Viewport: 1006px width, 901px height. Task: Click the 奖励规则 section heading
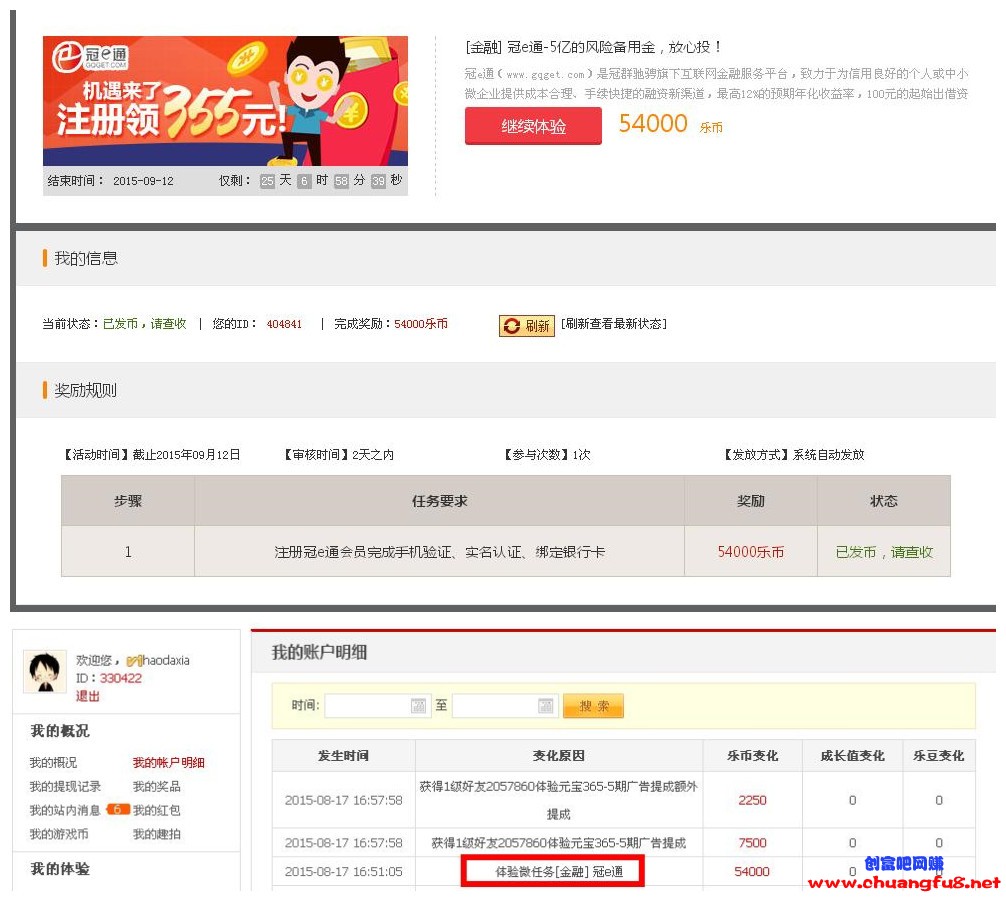click(x=85, y=390)
